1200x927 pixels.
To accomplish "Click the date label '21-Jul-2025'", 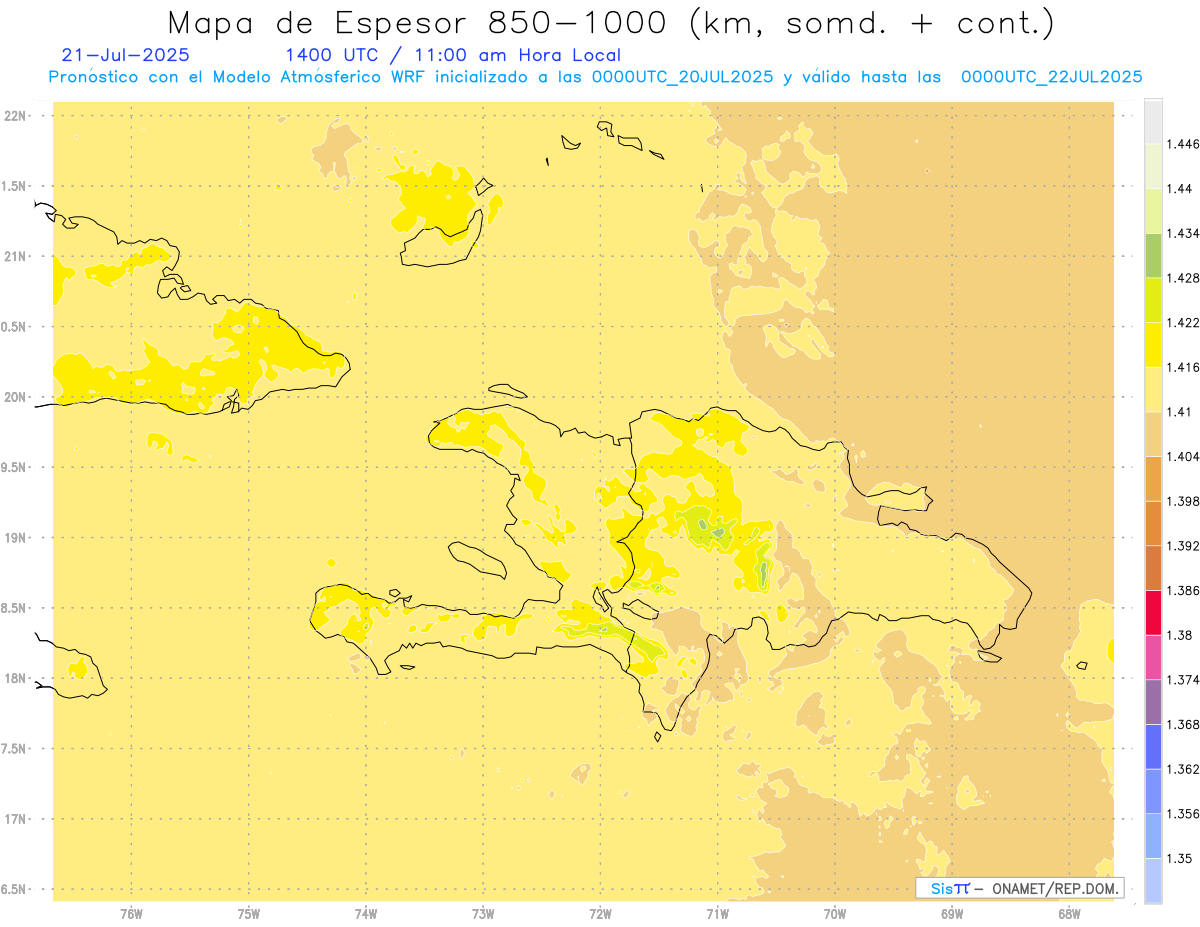I will coord(125,55).
